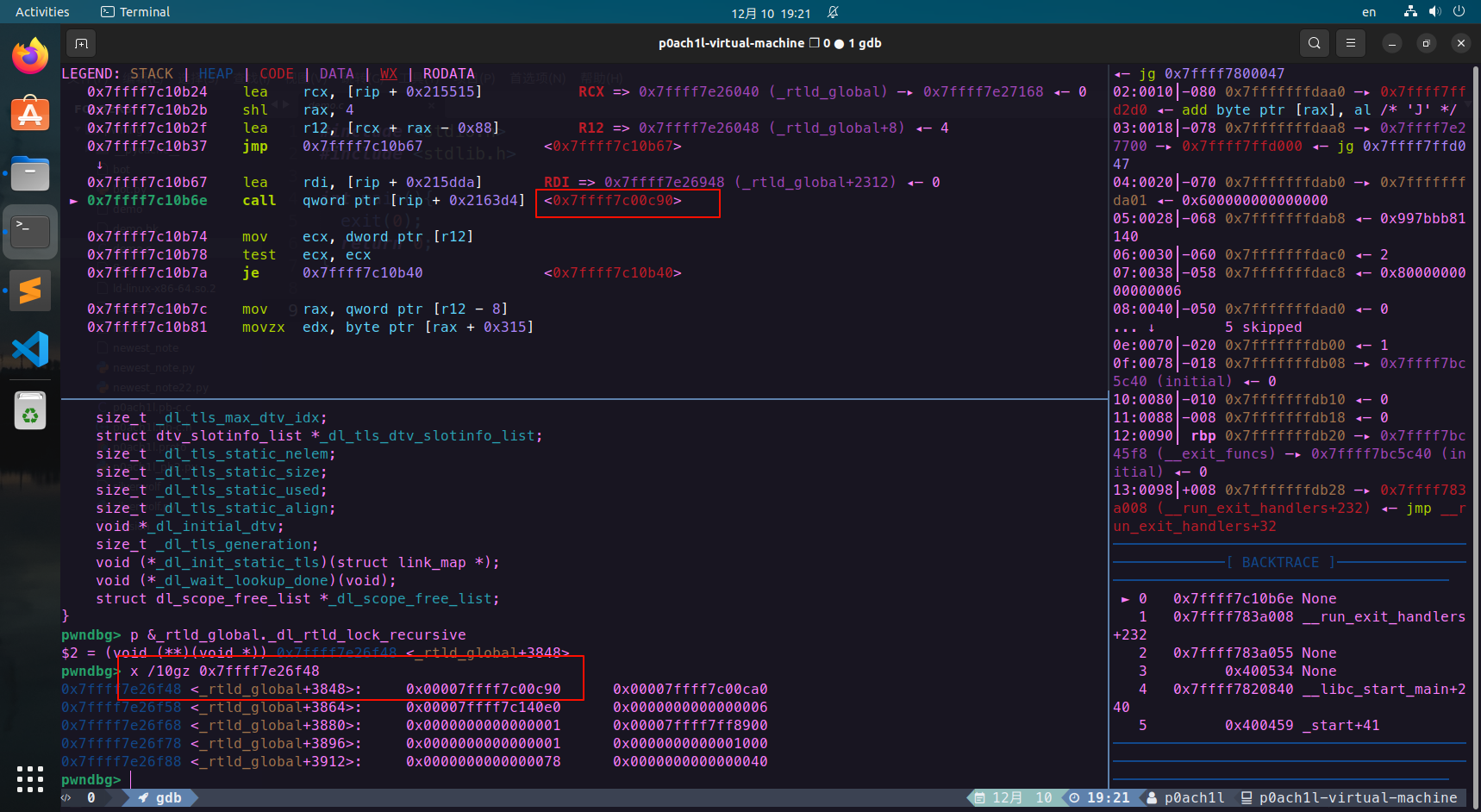Screen dimensions: 1481x812
Task: Click backtrace frame __run_exit_handlers
Action: click(1384, 616)
